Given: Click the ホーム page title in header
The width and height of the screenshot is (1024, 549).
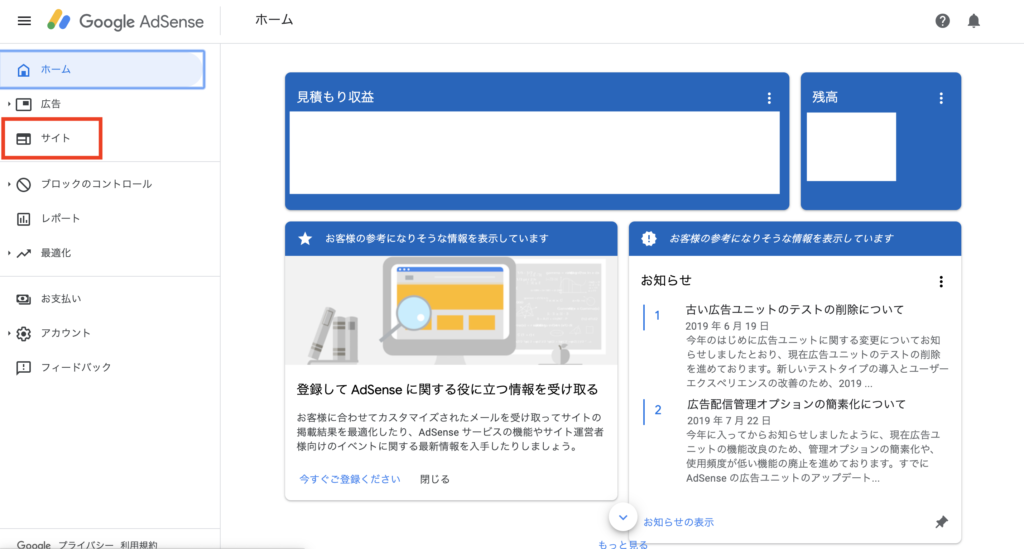Looking at the screenshot, I should click(274, 20).
